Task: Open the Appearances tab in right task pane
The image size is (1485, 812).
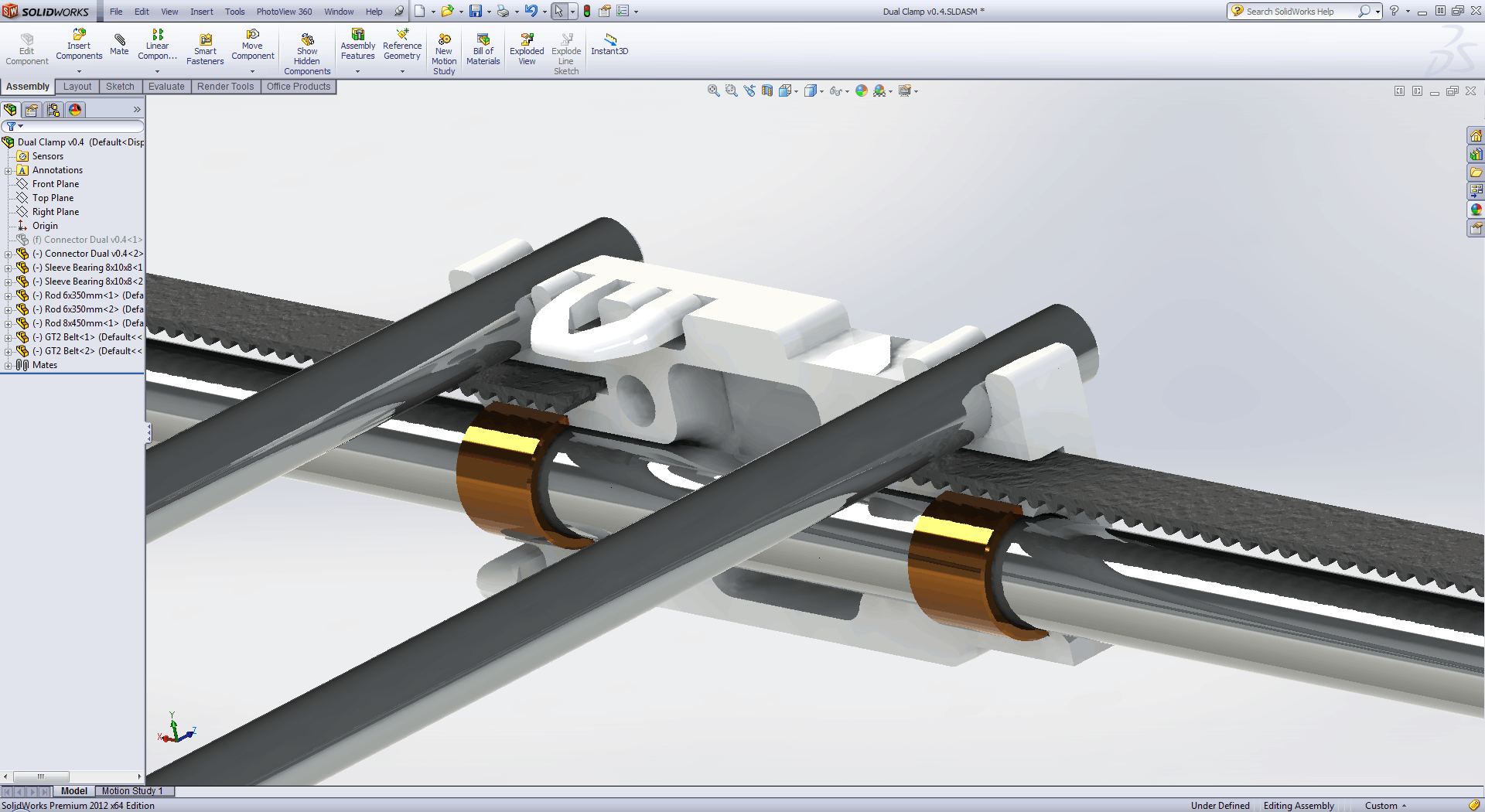Action: click(x=1476, y=210)
